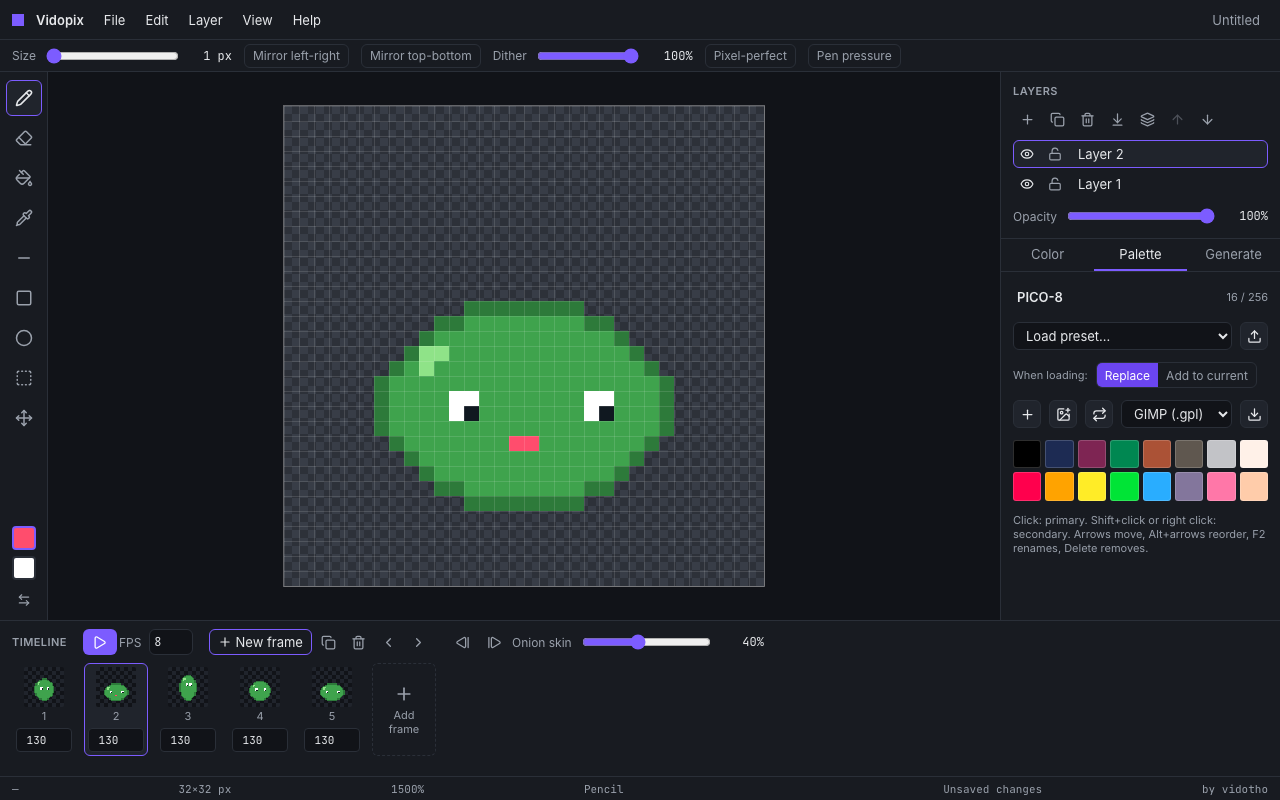
Task: Duplicate current frame in timeline
Action: pos(328,642)
